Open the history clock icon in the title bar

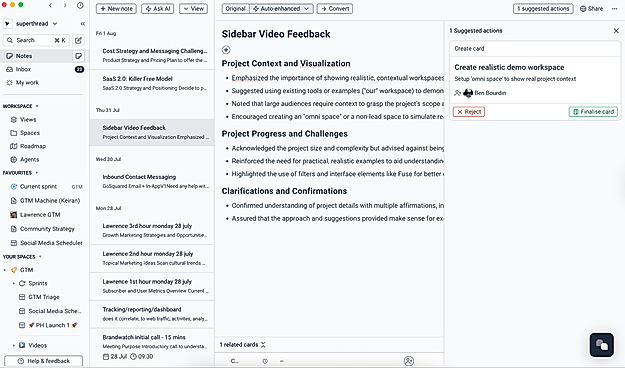click(x=80, y=6)
